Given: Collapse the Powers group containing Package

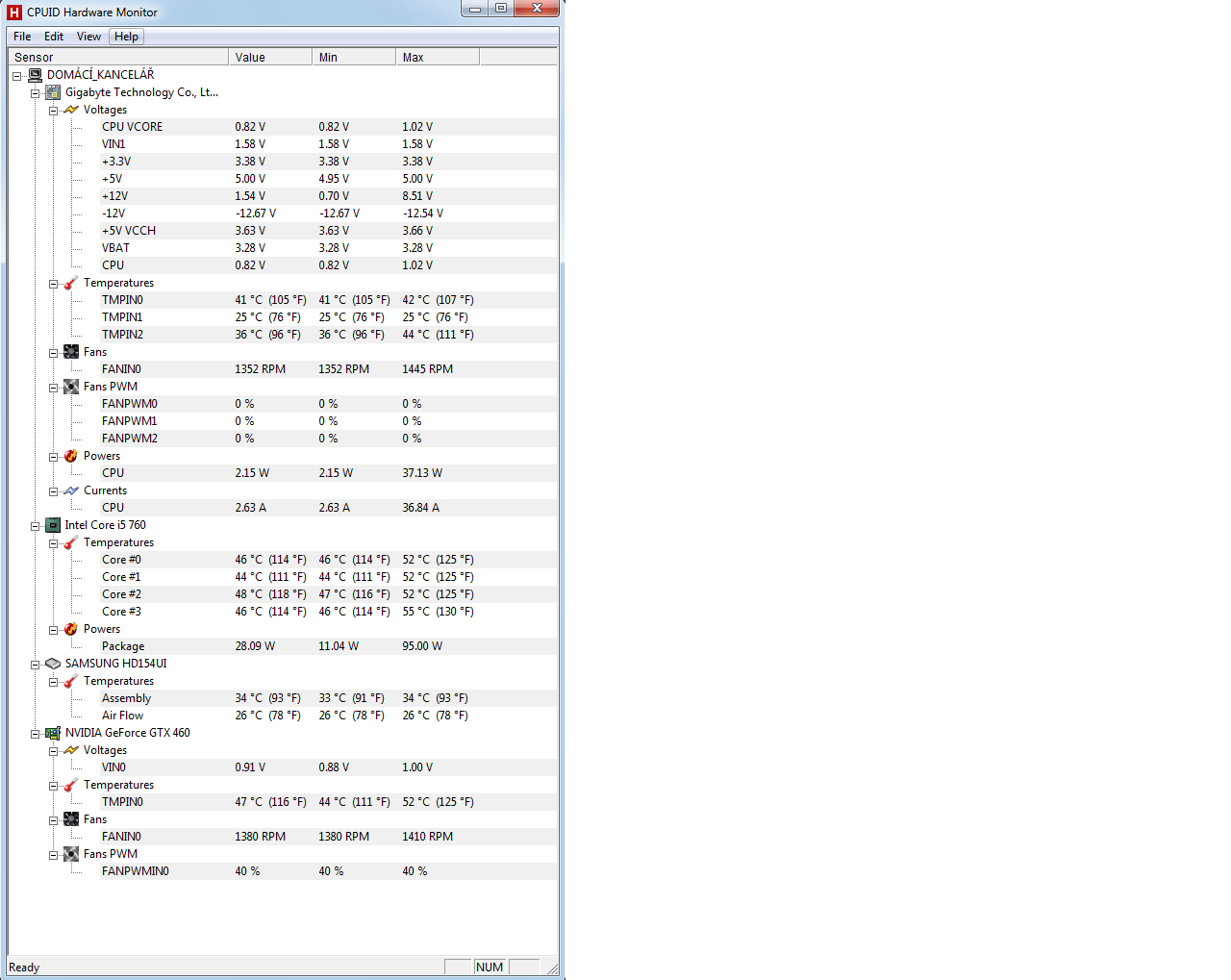Looking at the screenshot, I should pyautogui.click(x=54, y=630).
